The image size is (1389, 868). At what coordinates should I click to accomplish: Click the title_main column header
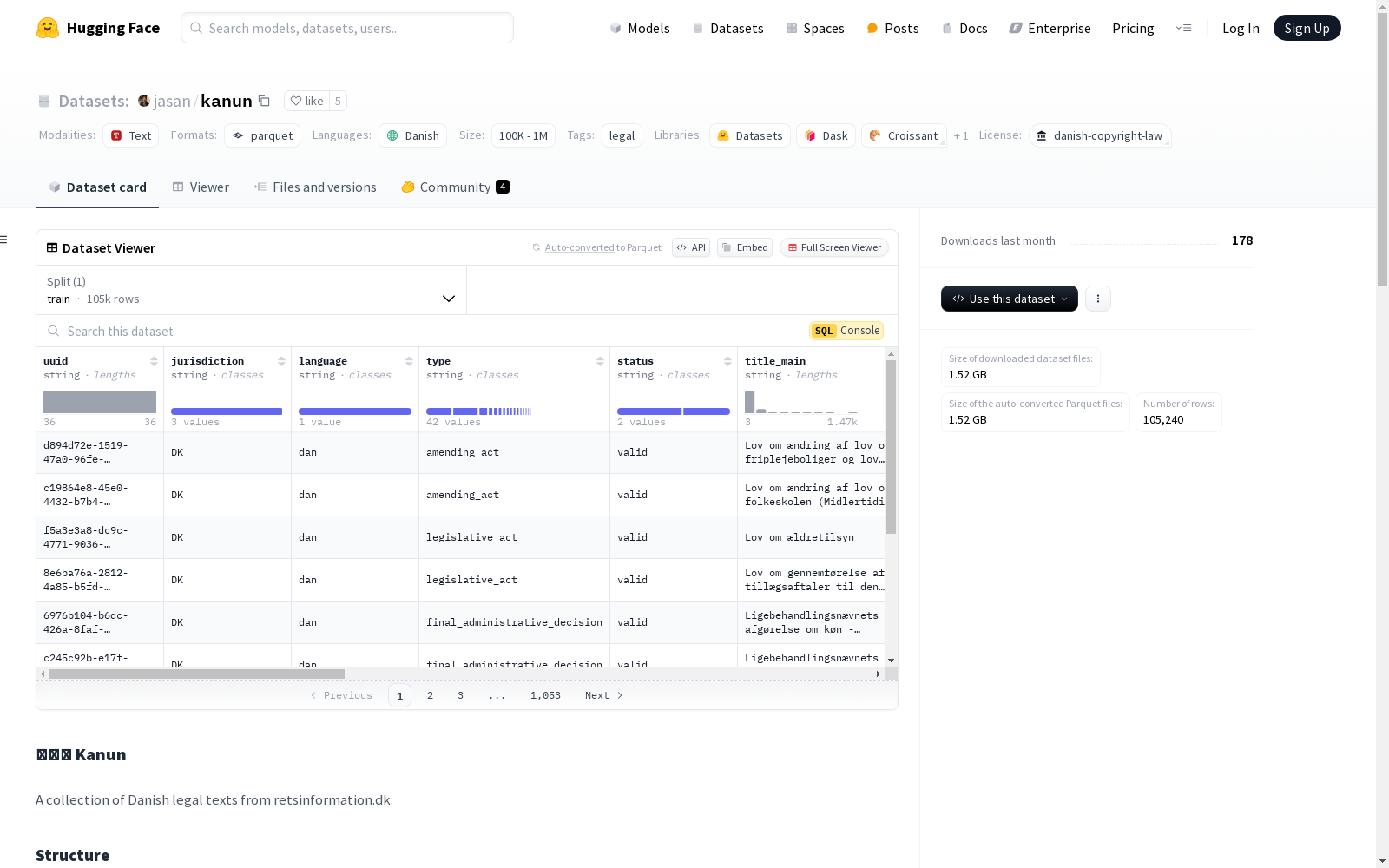point(775,361)
